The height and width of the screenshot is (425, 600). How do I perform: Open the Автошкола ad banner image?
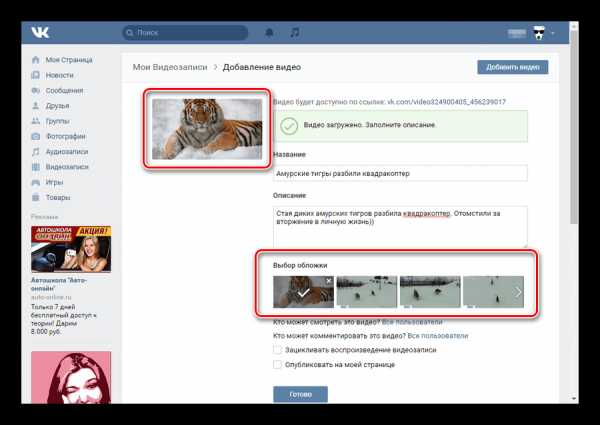coord(71,249)
